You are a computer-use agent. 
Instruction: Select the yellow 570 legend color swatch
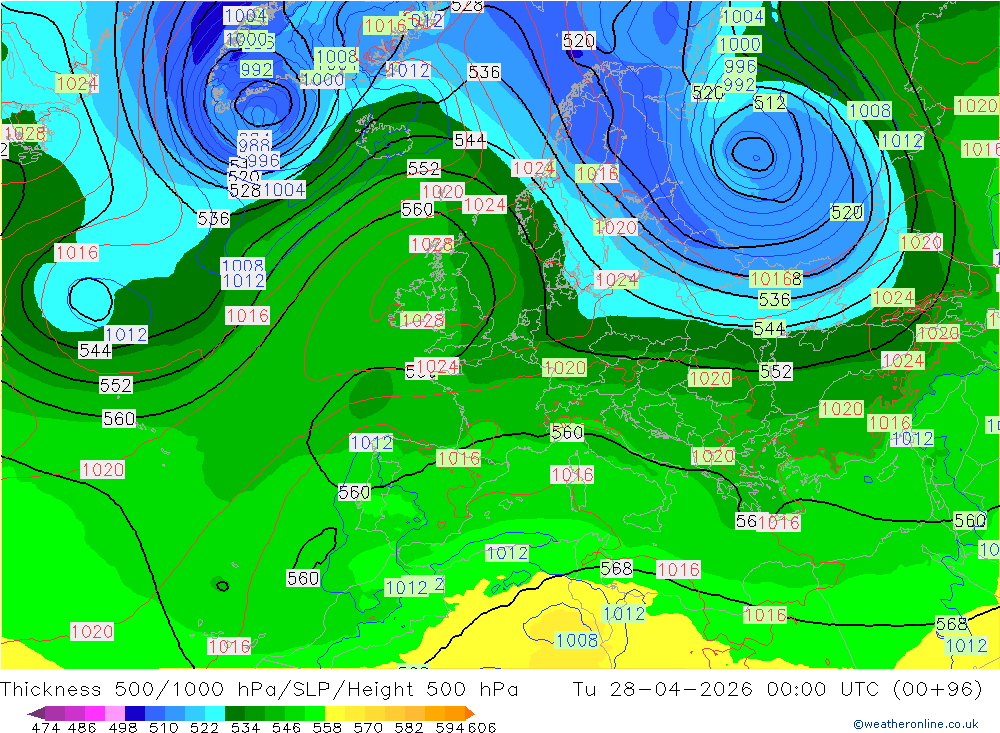(355, 713)
